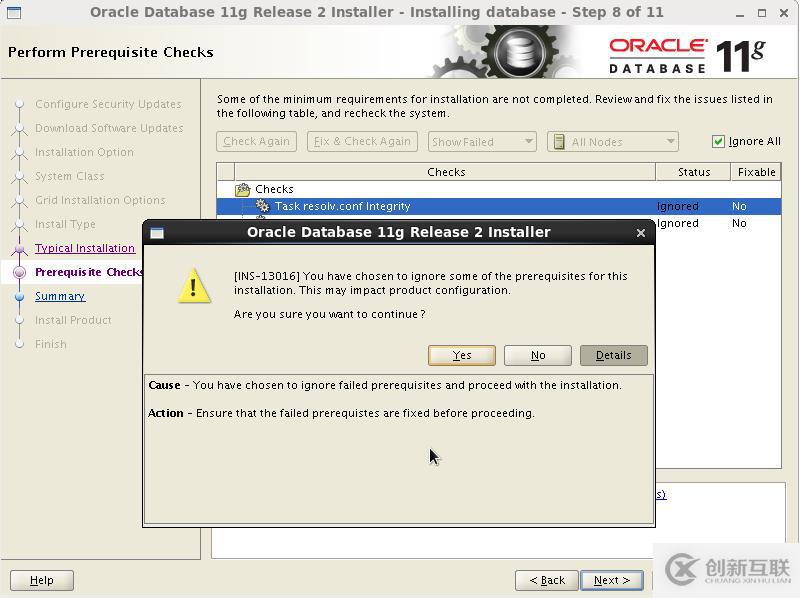This screenshot has height=598, width=800.
Task: Click the Install Type step
Action: click(x=65, y=224)
